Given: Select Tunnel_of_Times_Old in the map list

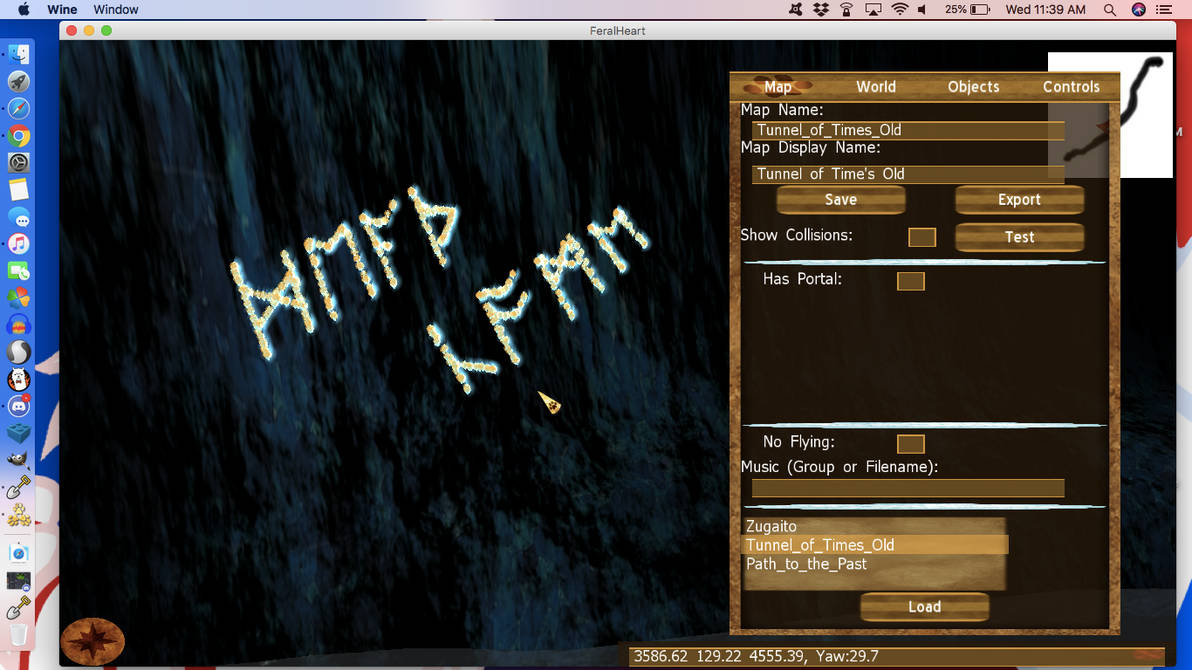Looking at the screenshot, I should 874,545.
